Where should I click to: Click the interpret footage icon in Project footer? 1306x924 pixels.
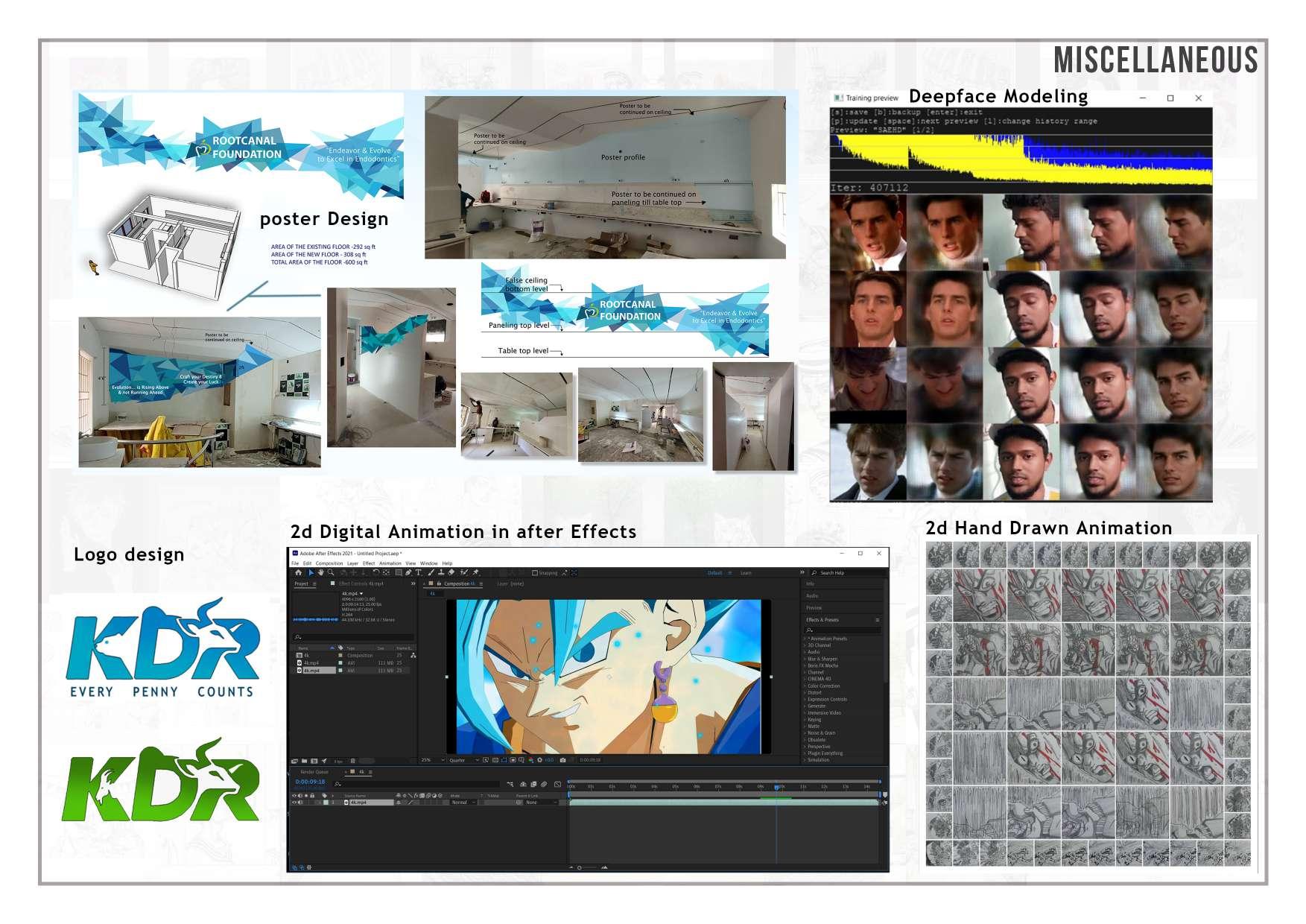tap(294, 761)
